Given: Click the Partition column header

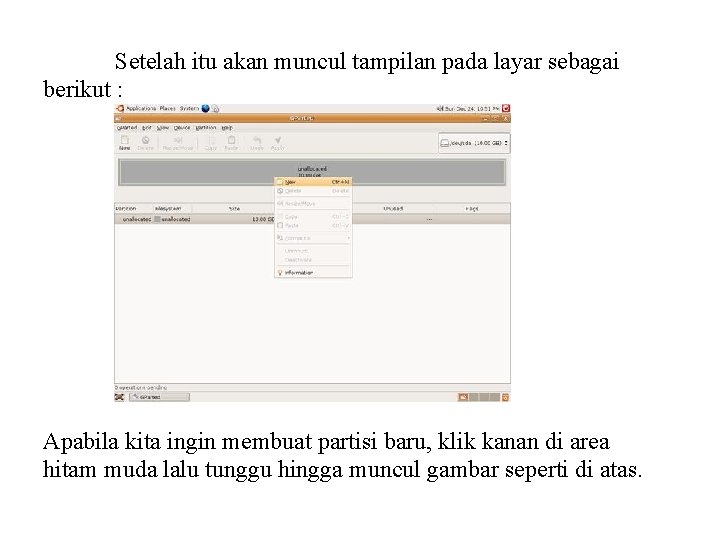Looking at the screenshot, I should coord(134,208).
